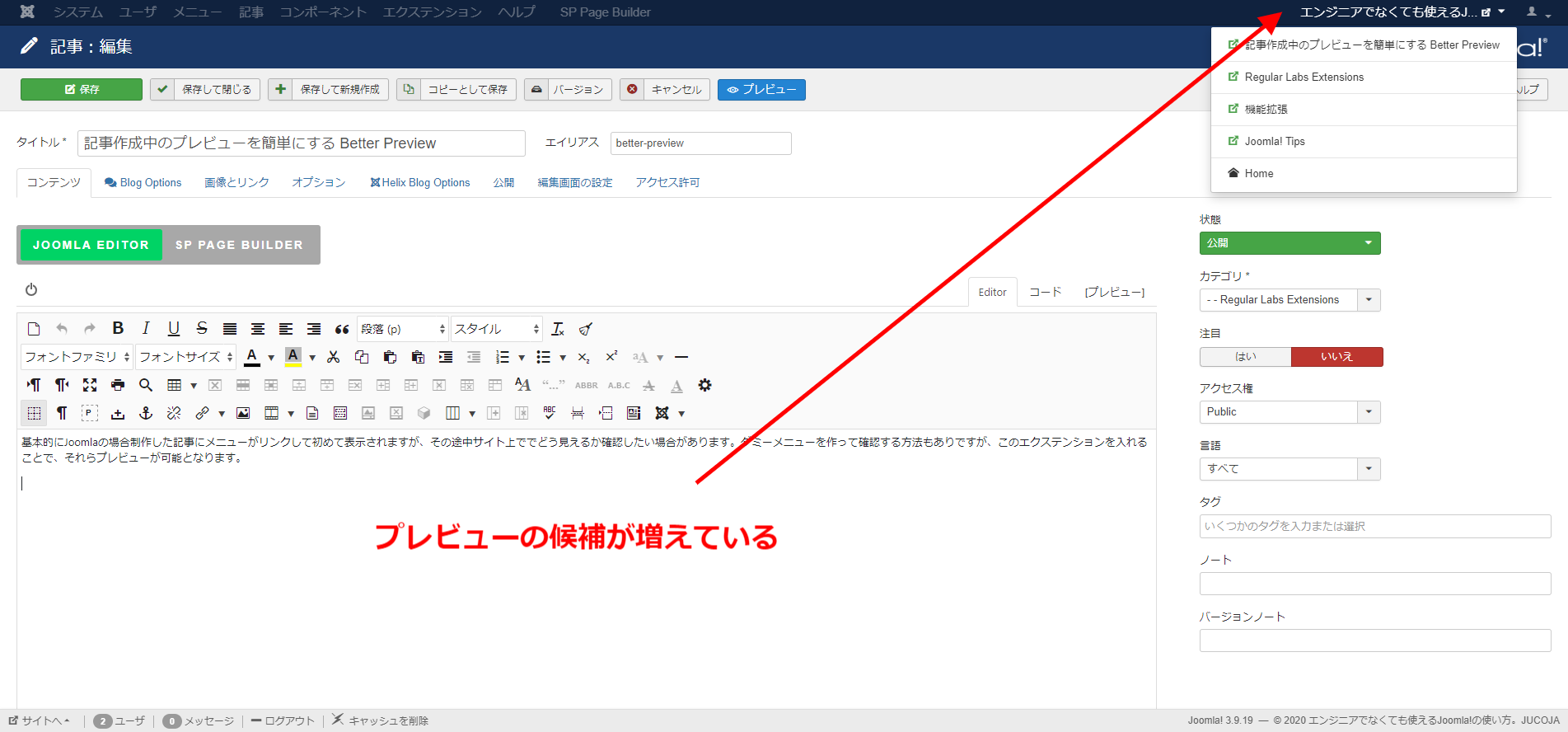Click the エイリアス alias field

701,143
